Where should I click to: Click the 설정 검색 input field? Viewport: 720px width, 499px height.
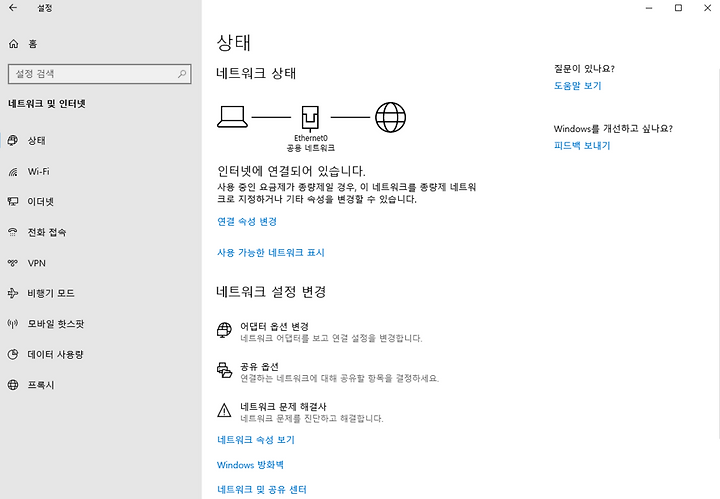point(100,74)
